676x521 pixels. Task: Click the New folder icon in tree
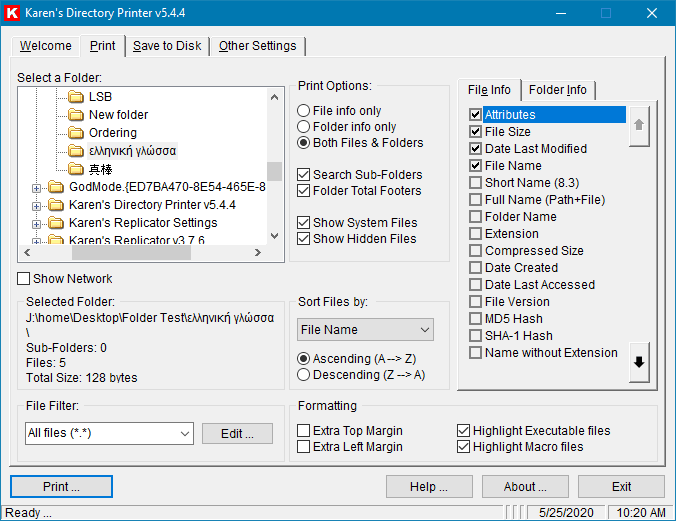click(75, 115)
